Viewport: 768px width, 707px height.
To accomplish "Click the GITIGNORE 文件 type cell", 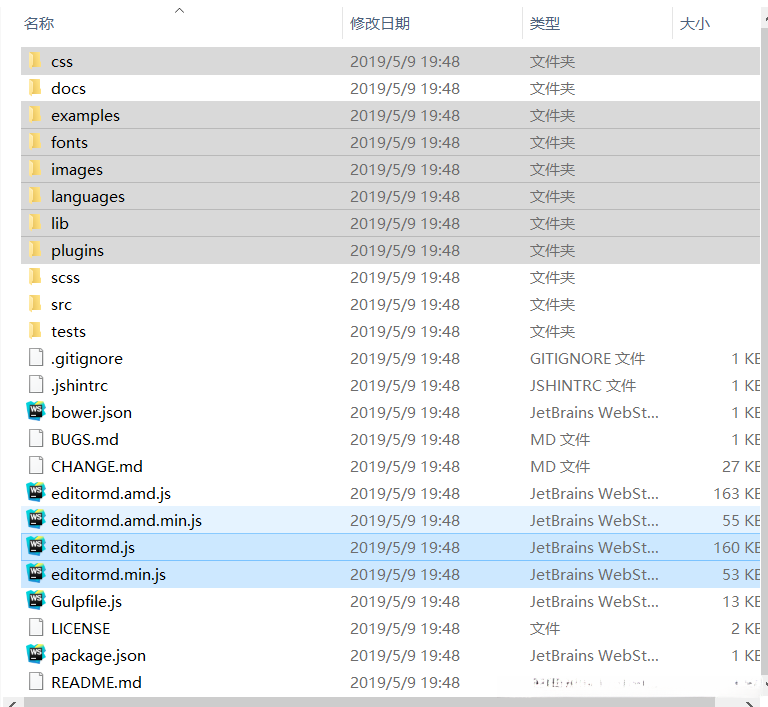I will click(587, 359).
